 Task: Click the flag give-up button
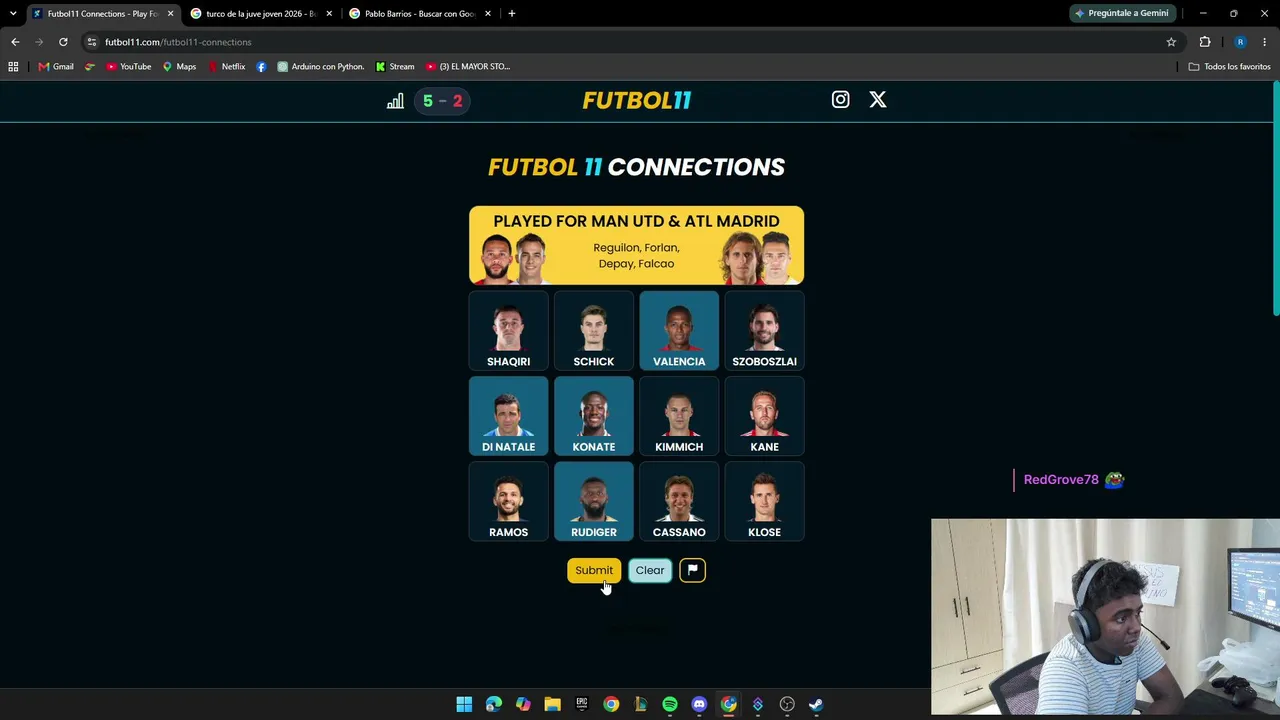(x=692, y=570)
